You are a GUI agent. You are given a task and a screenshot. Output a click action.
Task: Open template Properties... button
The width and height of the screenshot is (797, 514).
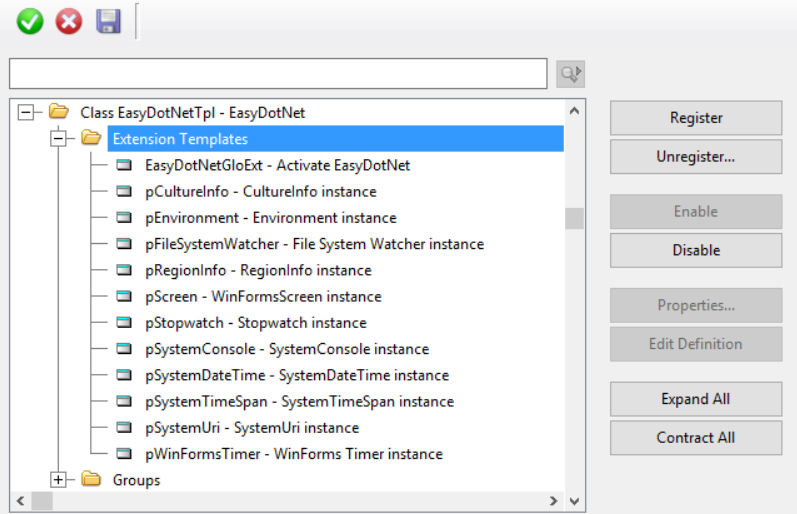pyautogui.click(x=696, y=305)
